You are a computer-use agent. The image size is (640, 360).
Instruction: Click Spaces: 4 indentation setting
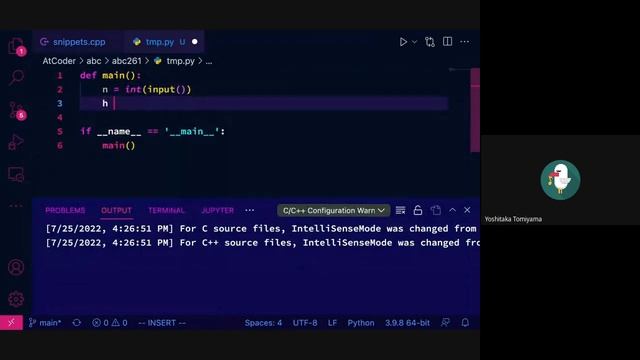263,322
